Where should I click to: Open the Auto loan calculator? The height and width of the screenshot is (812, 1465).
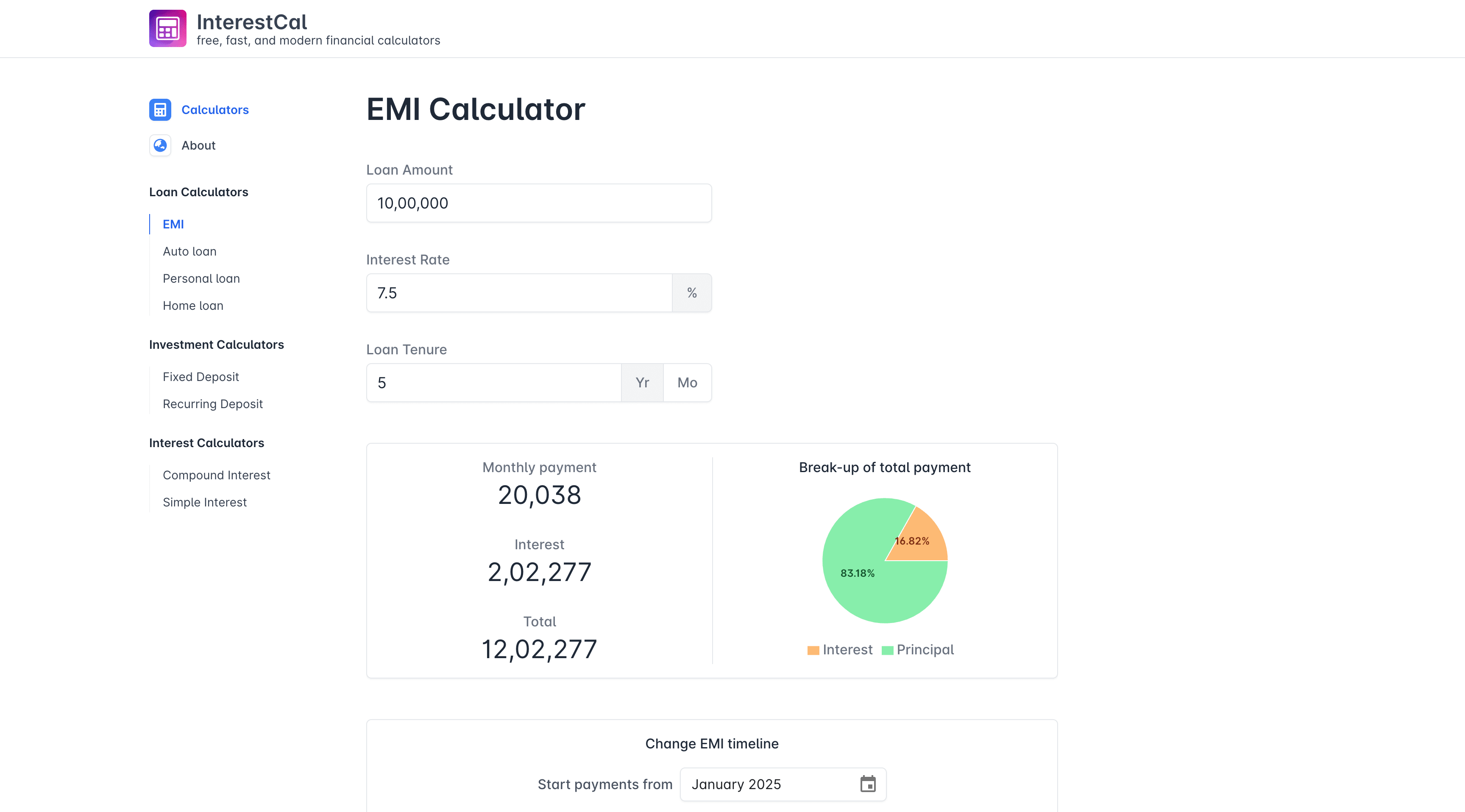click(189, 251)
